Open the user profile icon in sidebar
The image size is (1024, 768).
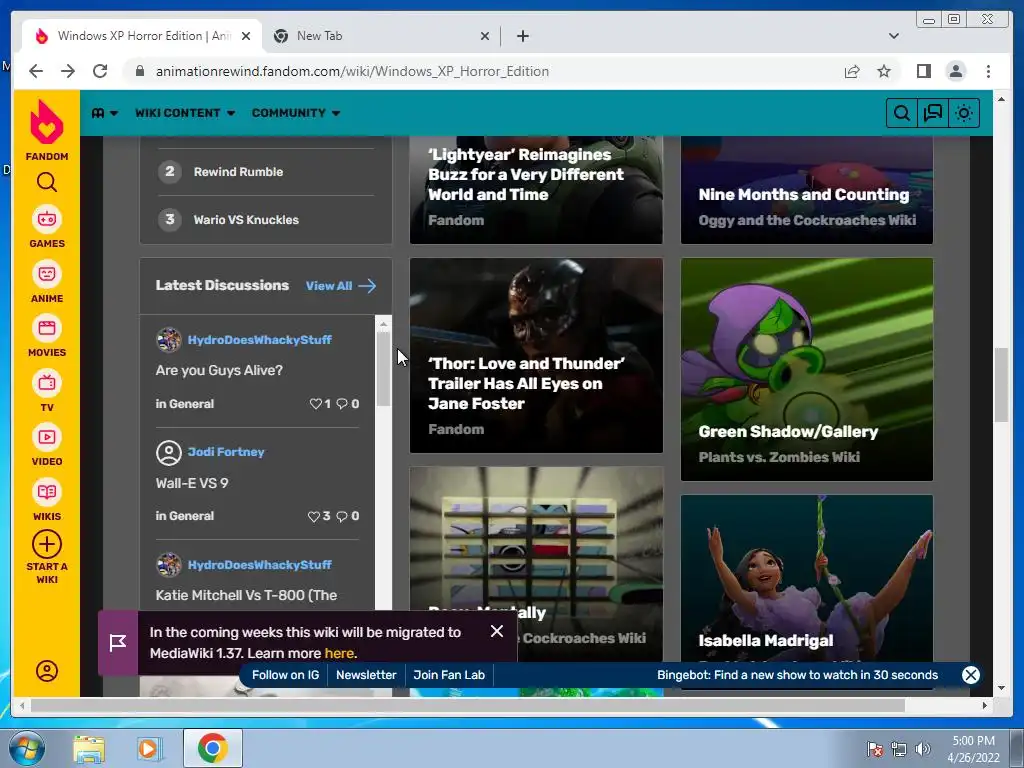[46, 671]
